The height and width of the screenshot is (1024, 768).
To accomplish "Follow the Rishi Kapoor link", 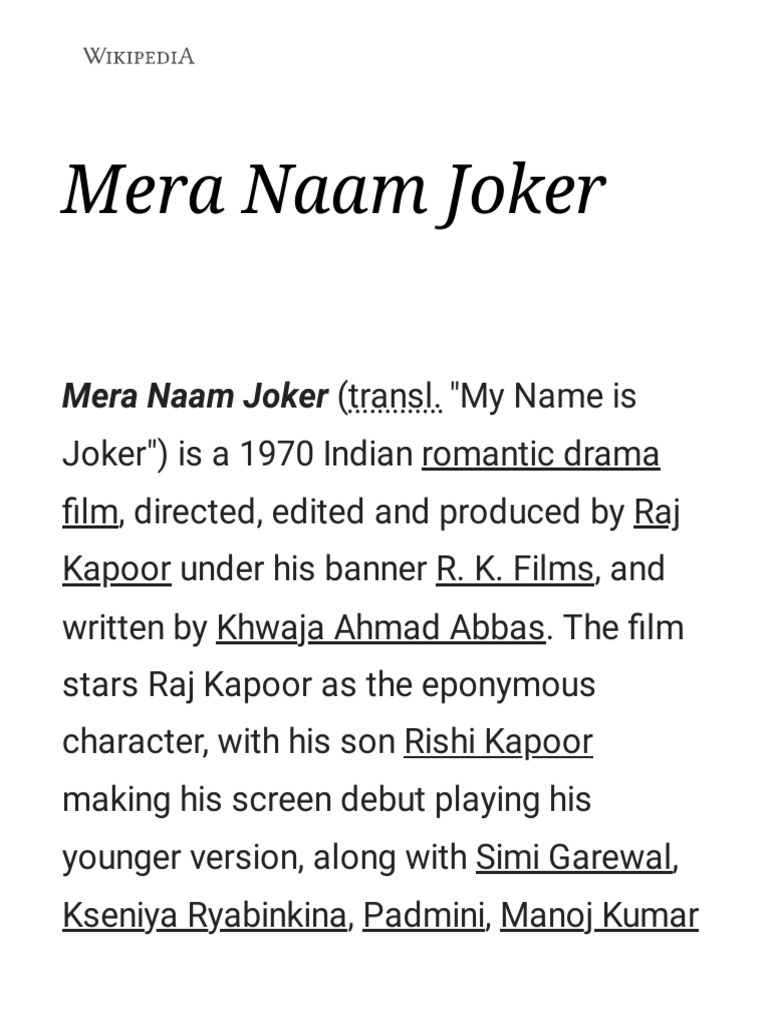I will pos(498,742).
